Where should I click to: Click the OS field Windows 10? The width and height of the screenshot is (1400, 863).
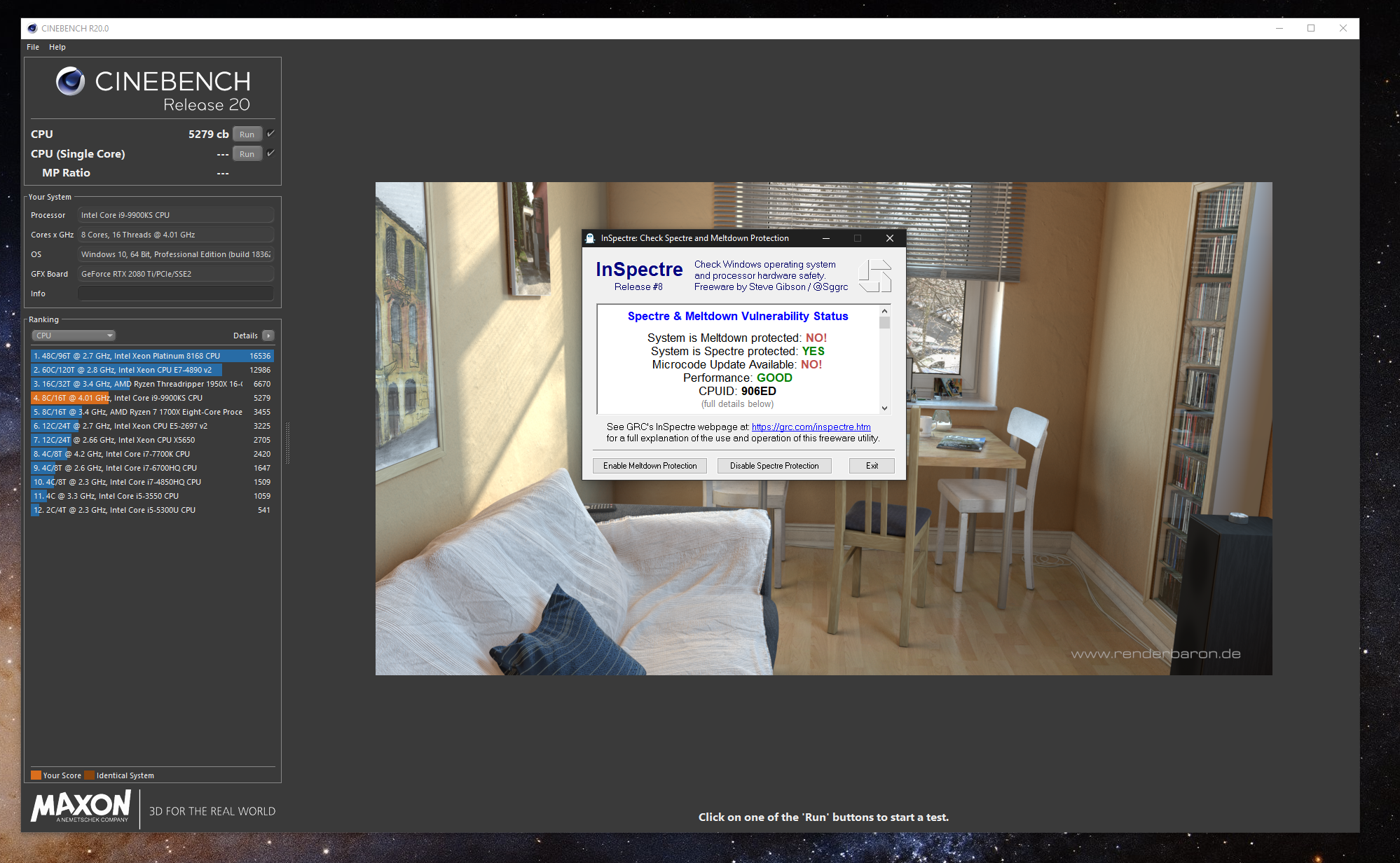pyautogui.click(x=175, y=254)
